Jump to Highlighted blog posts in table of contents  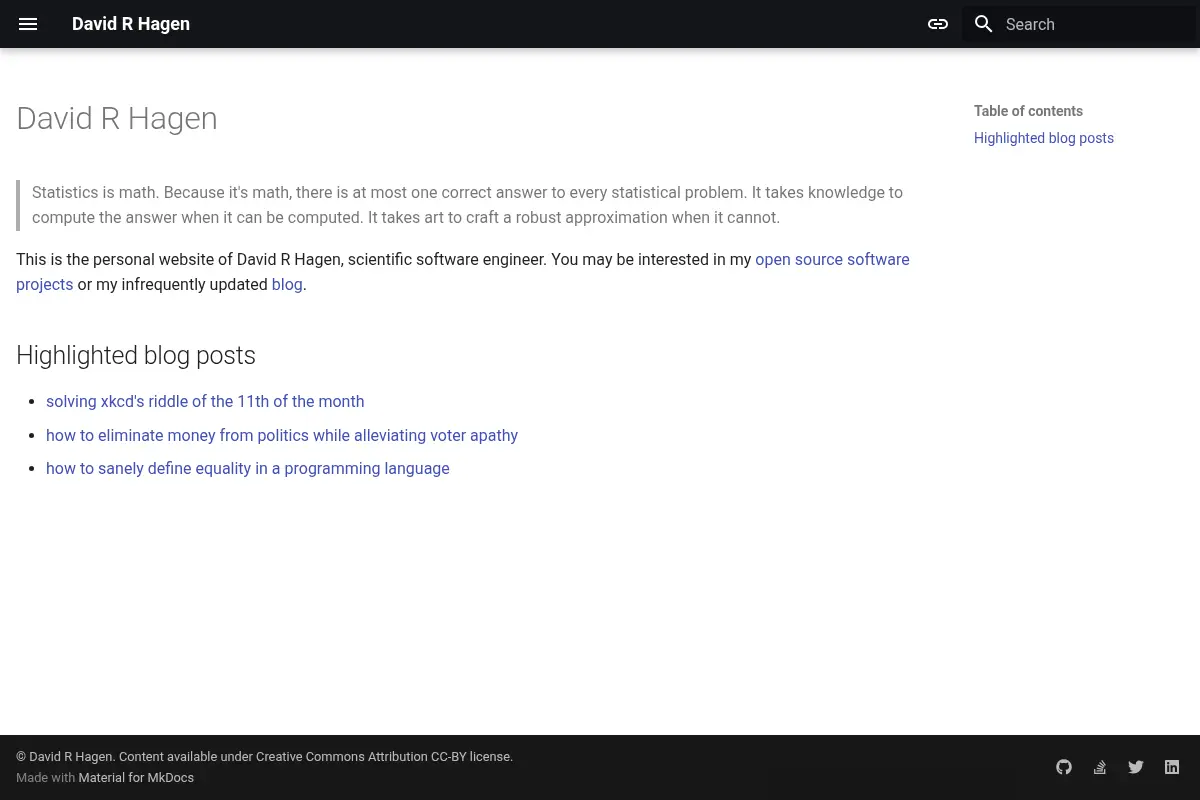point(1044,138)
